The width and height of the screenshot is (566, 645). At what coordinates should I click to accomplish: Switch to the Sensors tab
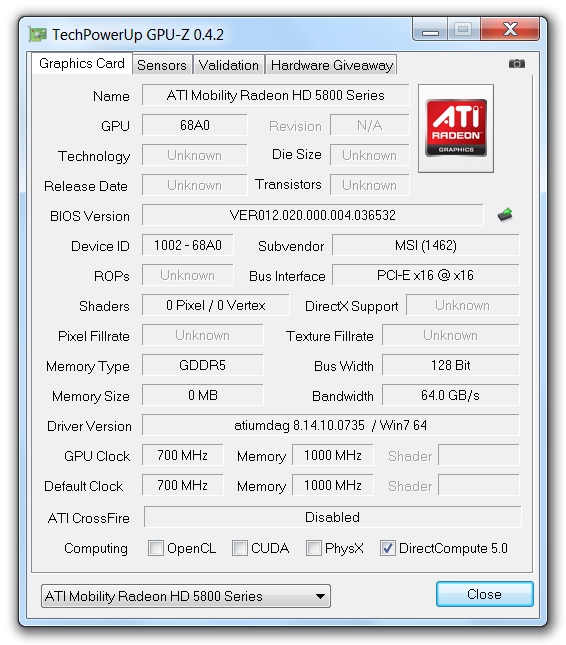[x=162, y=65]
